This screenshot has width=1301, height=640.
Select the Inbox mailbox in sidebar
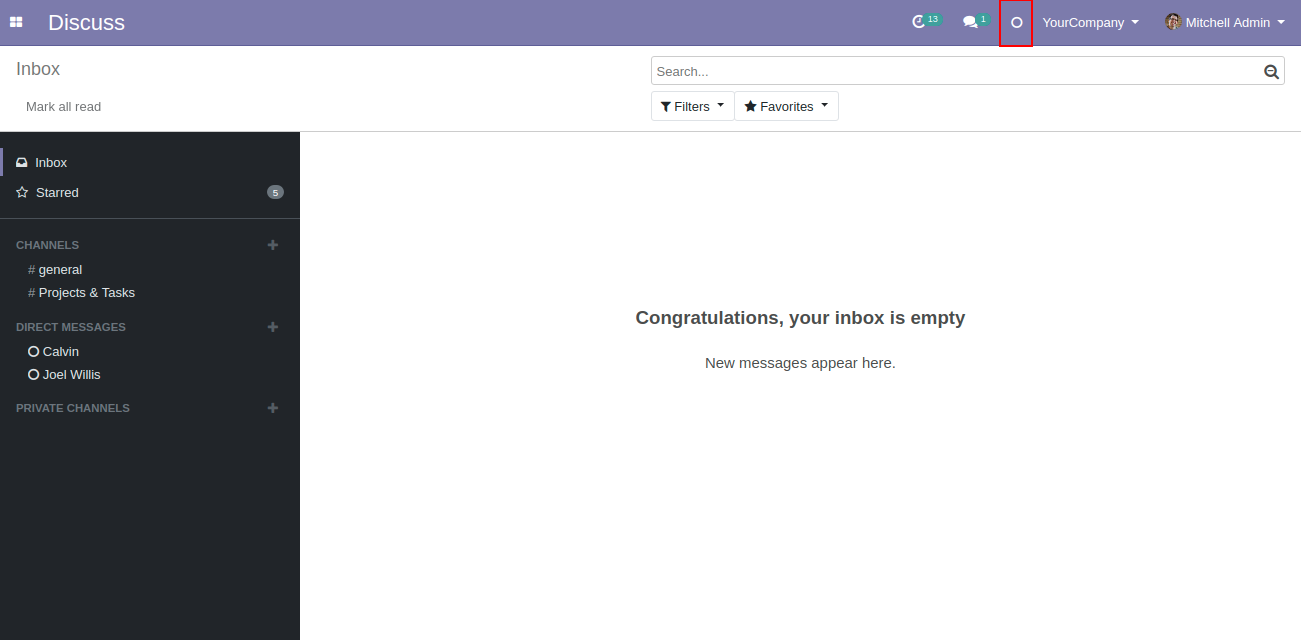click(x=150, y=162)
